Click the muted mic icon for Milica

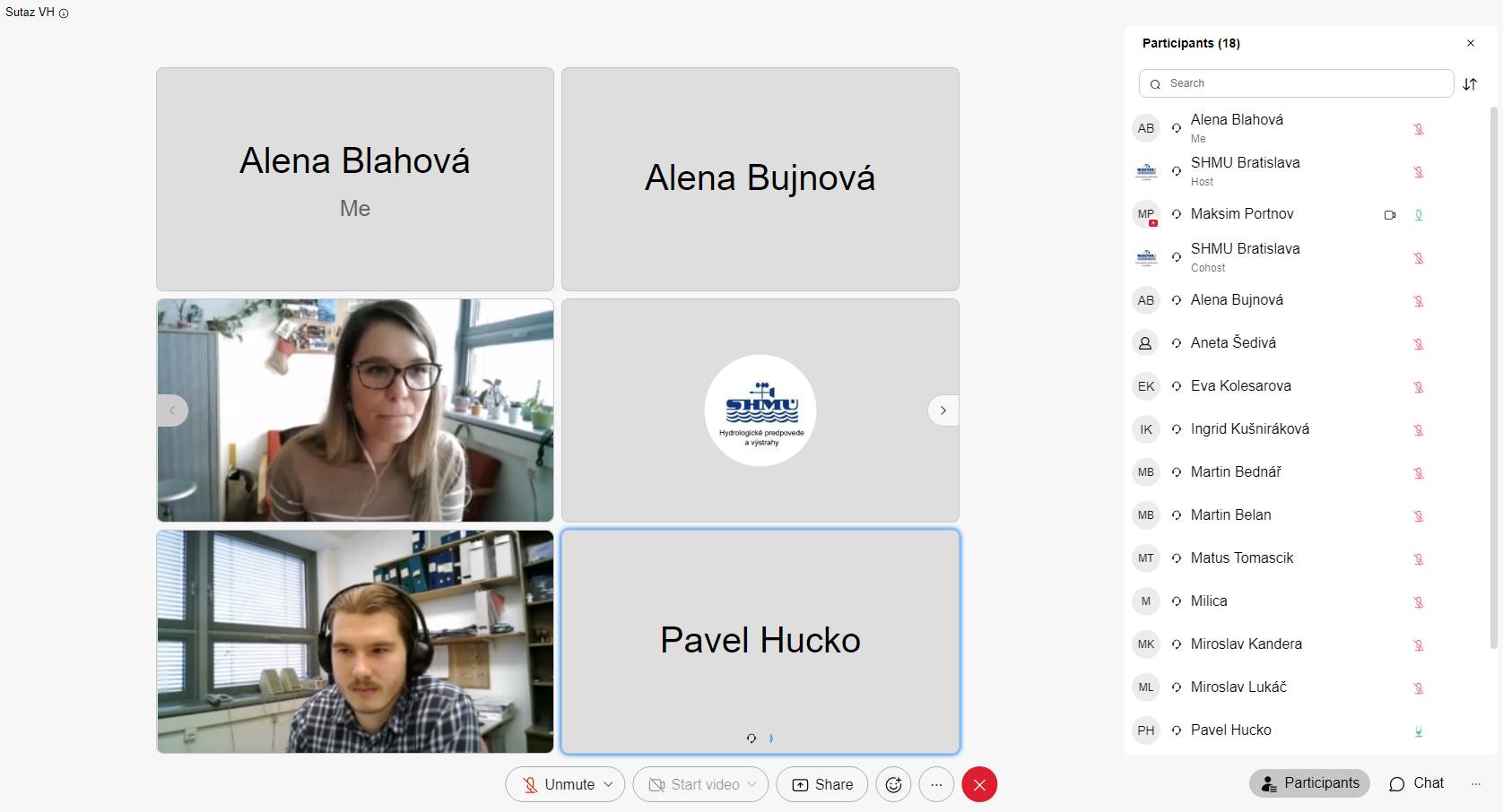pyautogui.click(x=1418, y=602)
